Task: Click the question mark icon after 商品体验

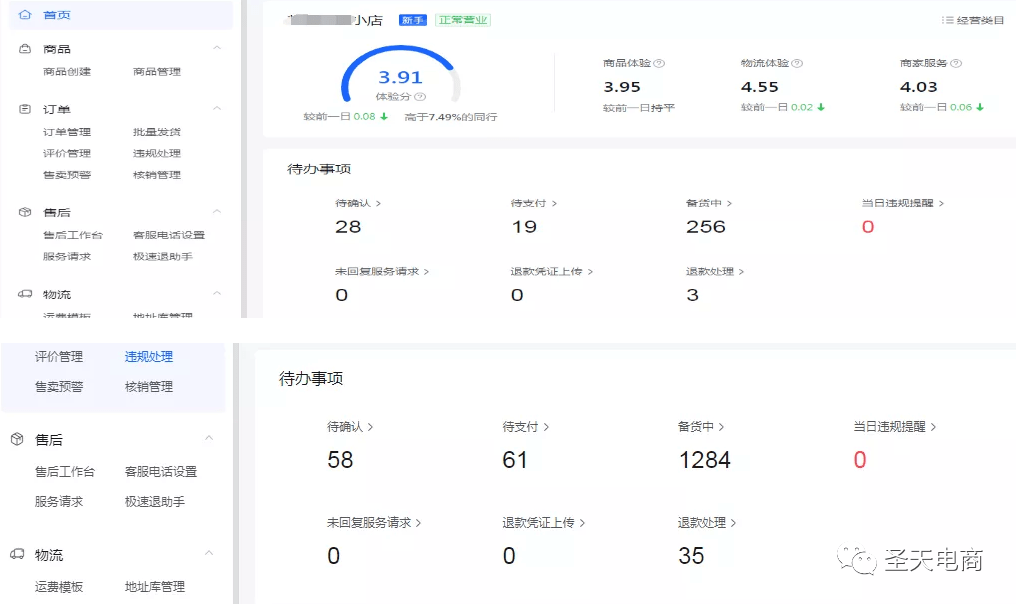Action: [x=659, y=63]
